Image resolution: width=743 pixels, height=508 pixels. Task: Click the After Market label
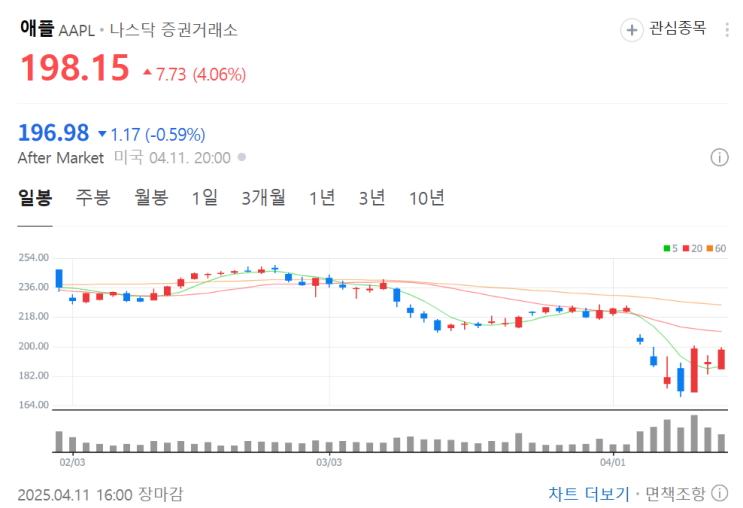61,158
